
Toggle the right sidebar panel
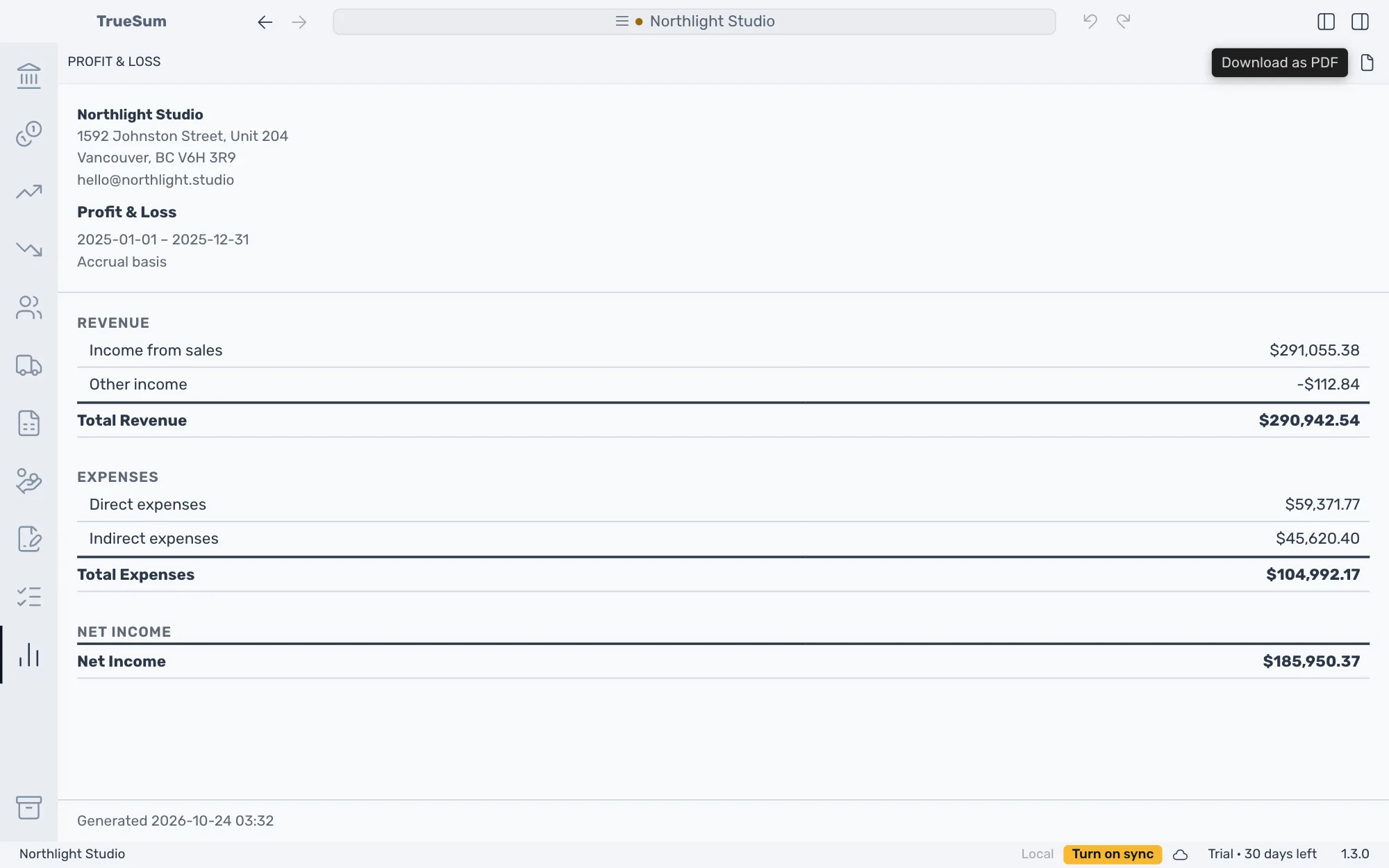pyautogui.click(x=1360, y=22)
